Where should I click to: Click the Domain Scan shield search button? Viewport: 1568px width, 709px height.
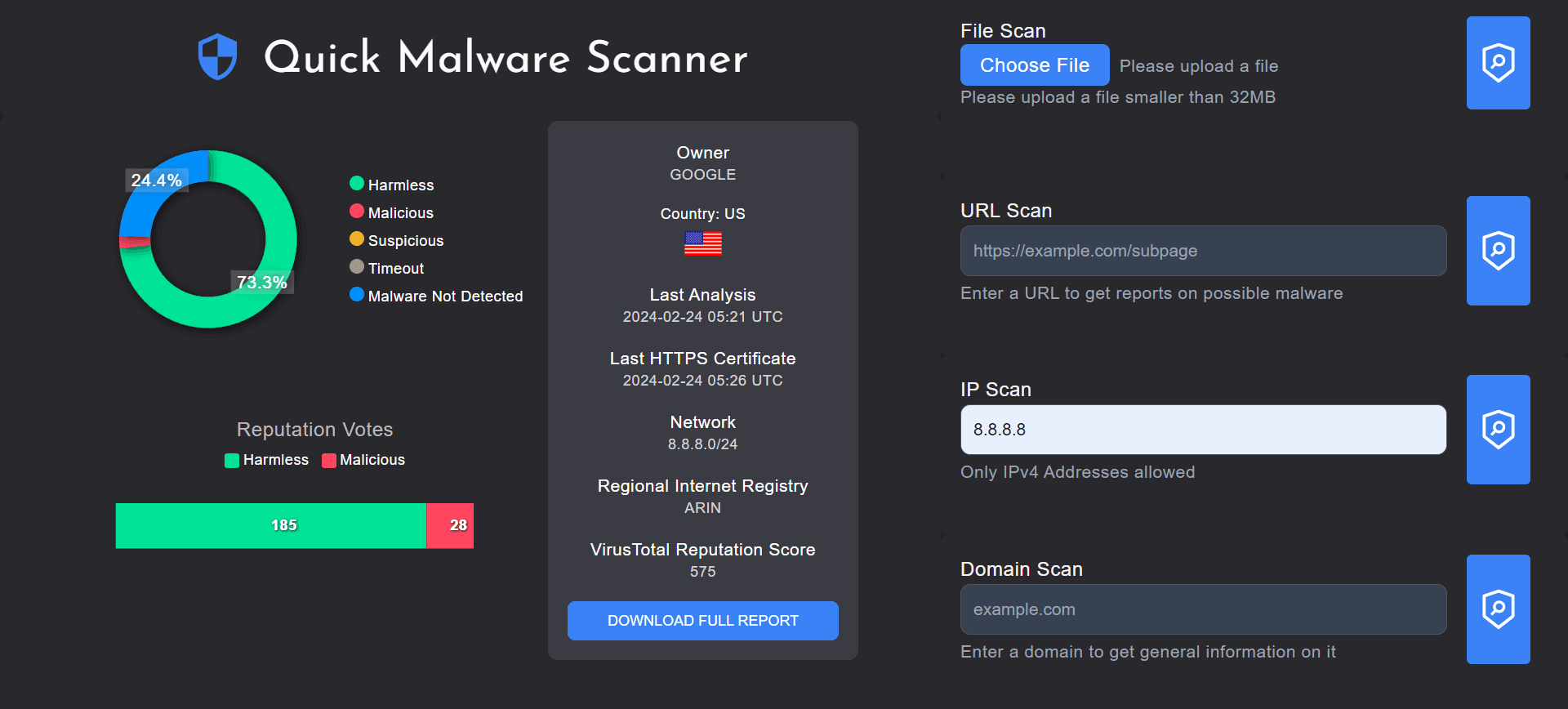click(1498, 609)
